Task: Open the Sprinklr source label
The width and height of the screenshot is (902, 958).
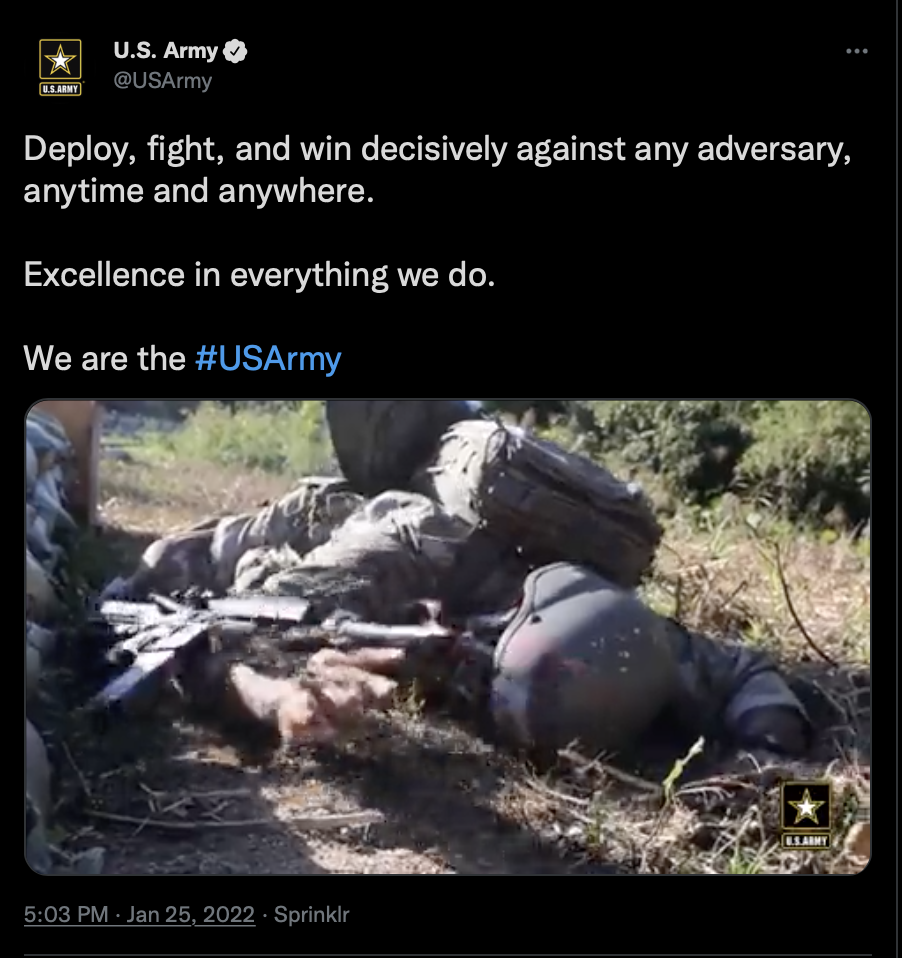Action: 312,915
